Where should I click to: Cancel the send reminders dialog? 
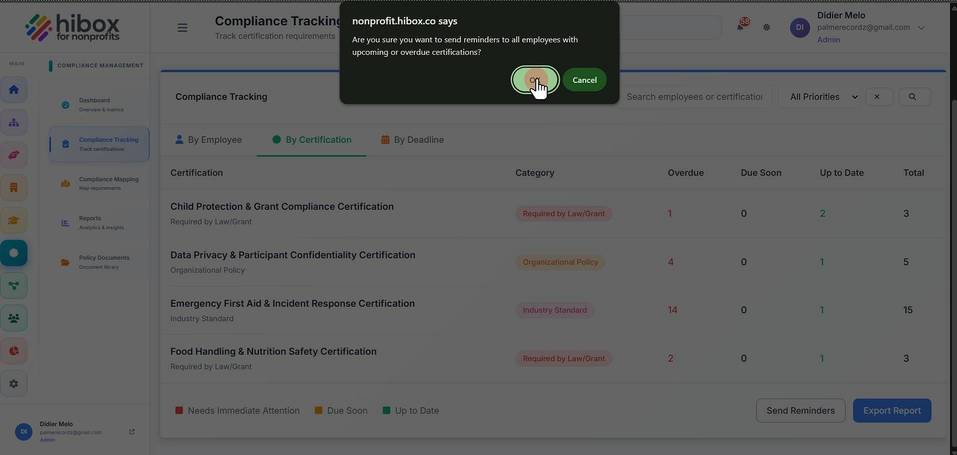(x=584, y=80)
